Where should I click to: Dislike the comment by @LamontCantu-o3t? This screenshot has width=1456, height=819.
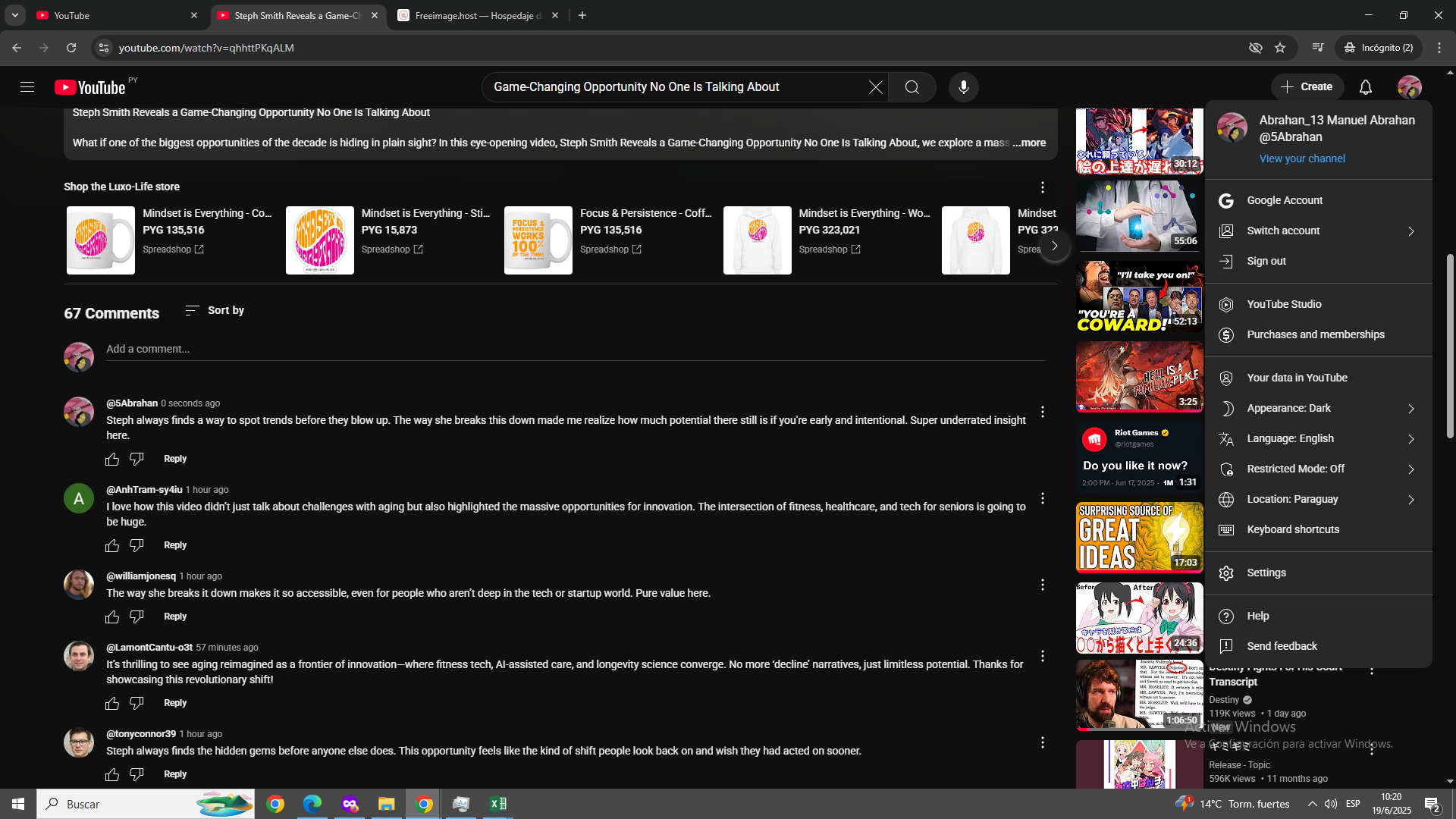[136, 703]
